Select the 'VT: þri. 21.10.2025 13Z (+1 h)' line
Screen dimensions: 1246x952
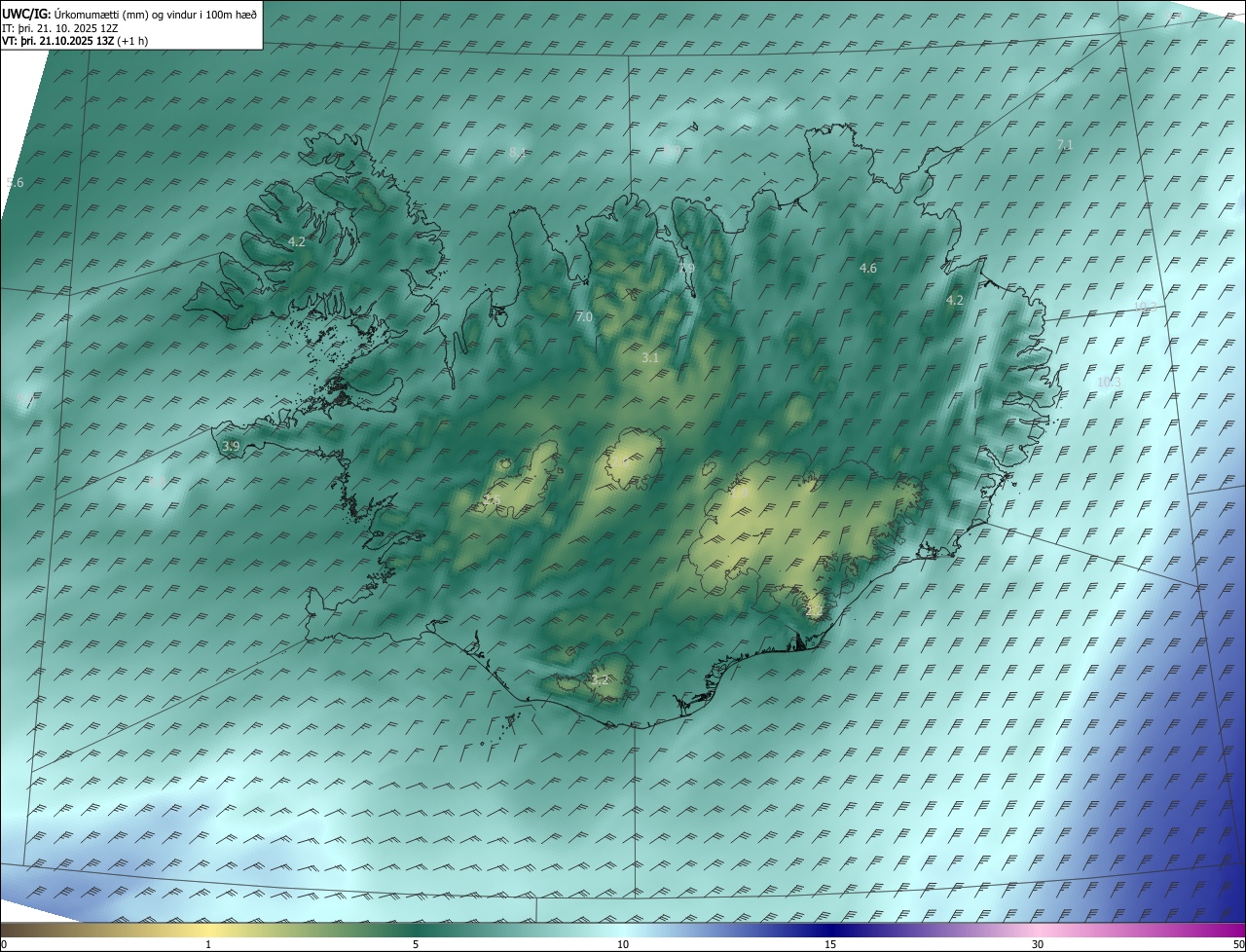[75, 41]
